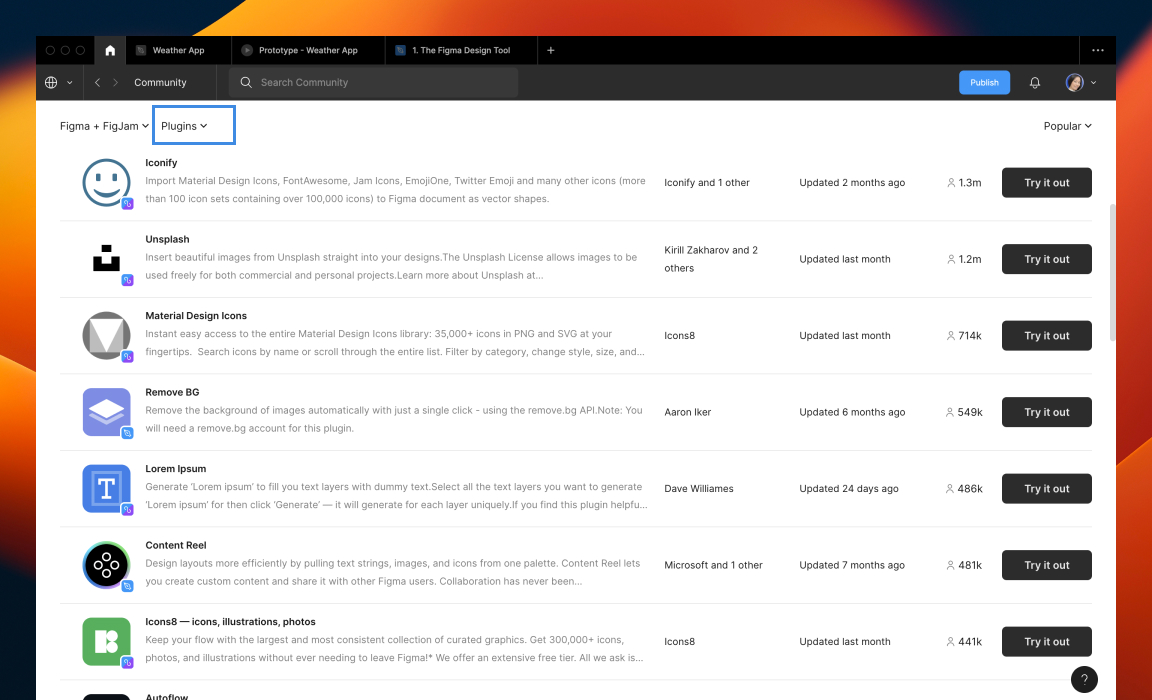Click Try it out for Lorem Ipsum
This screenshot has height=700, width=1152.
tap(1046, 488)
